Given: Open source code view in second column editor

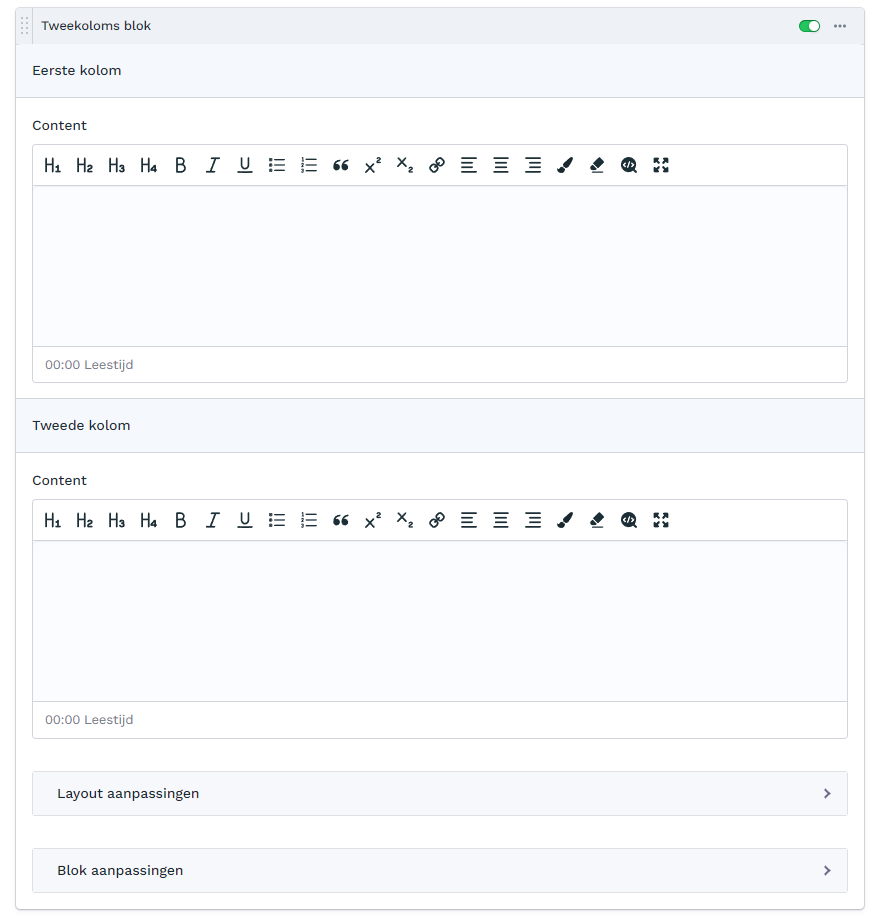Looking at the screenshot, I should click(629, 521).
